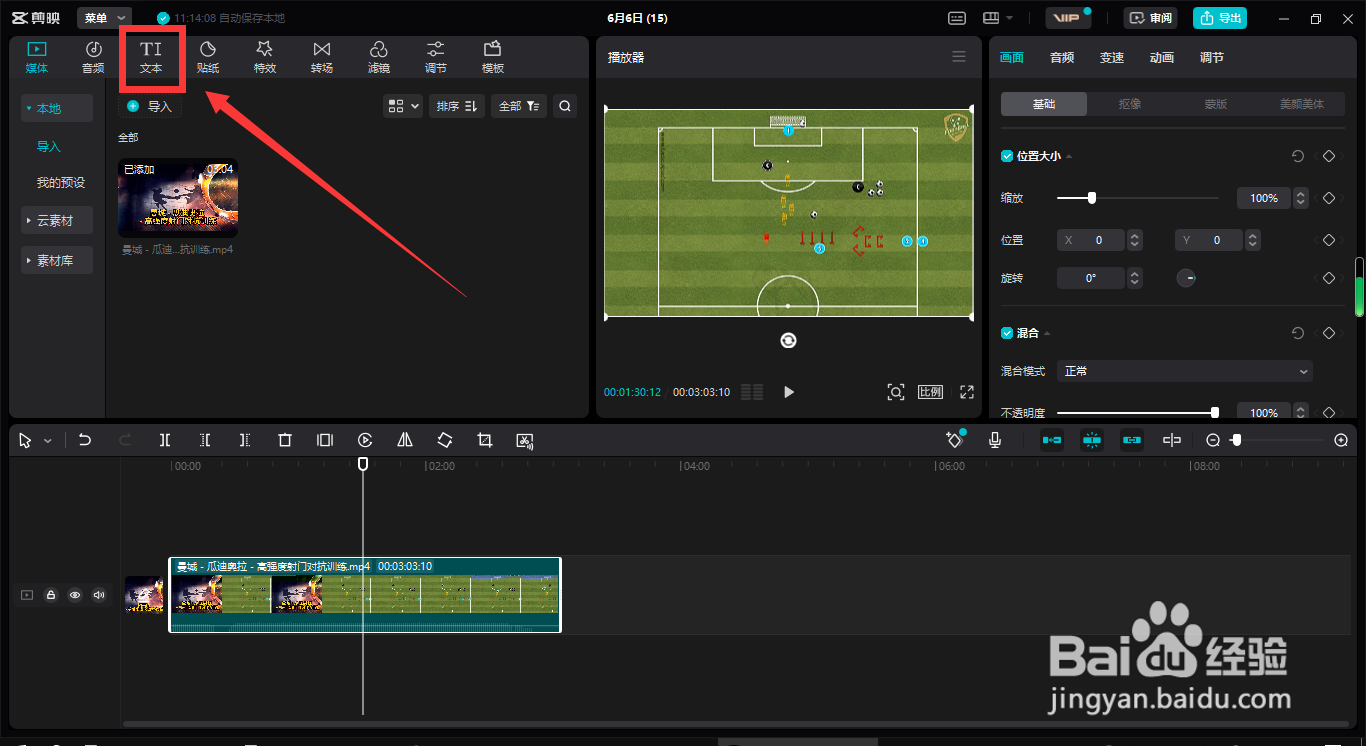The width and height of the screenshot is (1366, 746).
Task: Click the player focus/scan frame icon
Action: (896, 392)
